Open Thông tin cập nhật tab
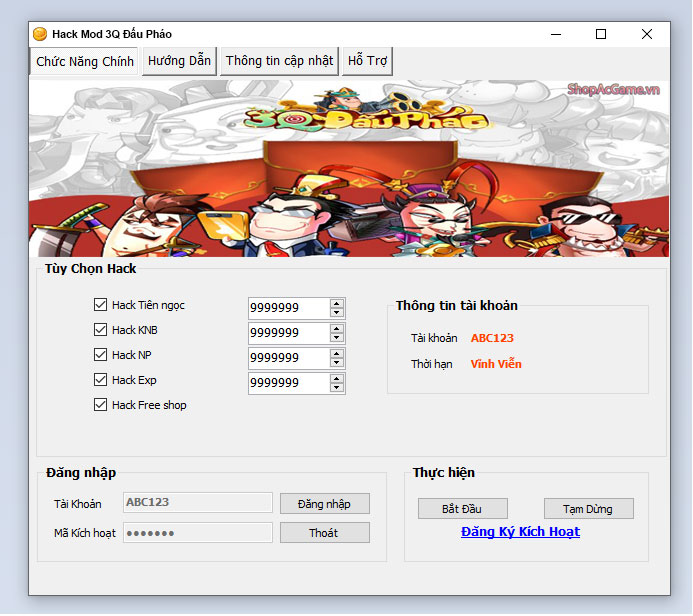The width and height of the screenshot is (693, 616). tap(279, 61)
